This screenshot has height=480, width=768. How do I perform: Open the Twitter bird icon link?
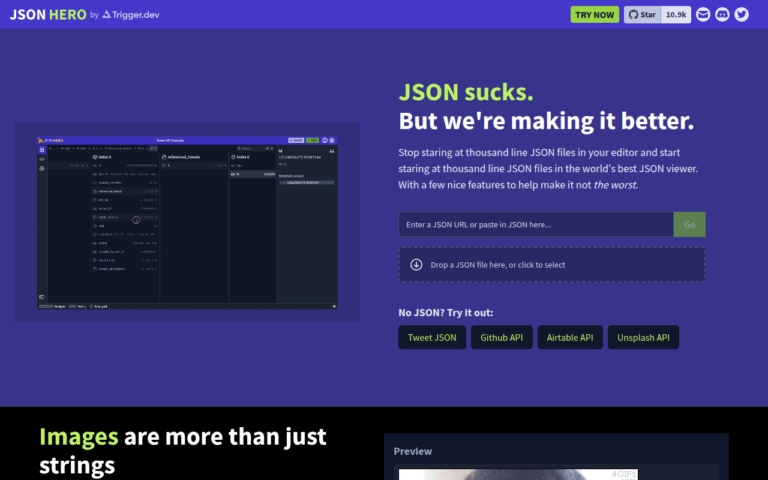742,15
